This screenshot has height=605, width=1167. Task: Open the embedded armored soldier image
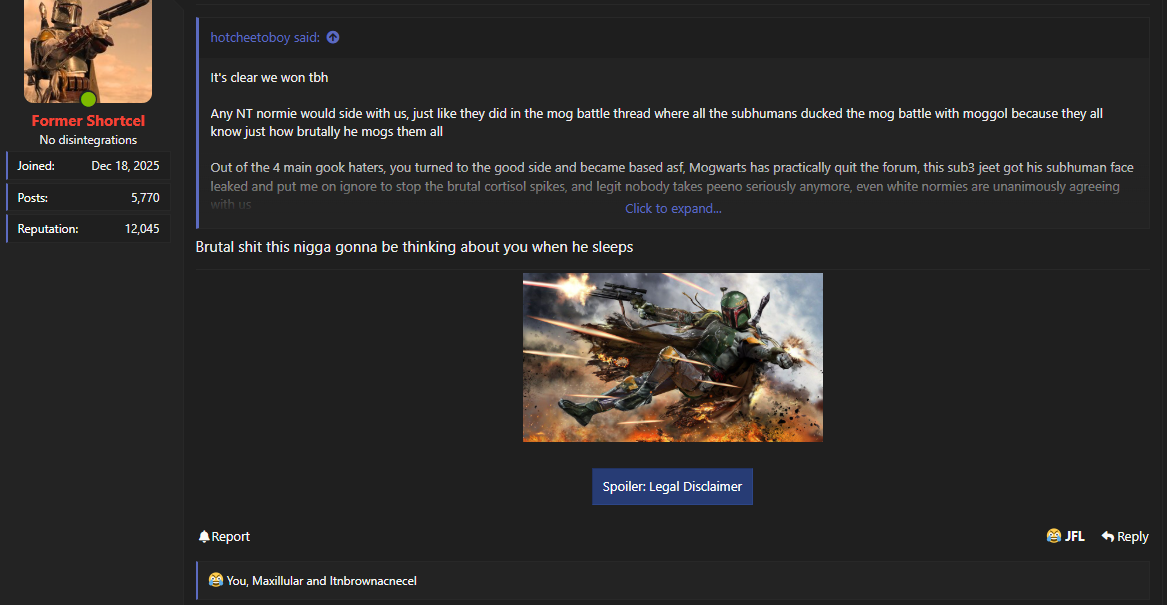click(x=672, y=357)
